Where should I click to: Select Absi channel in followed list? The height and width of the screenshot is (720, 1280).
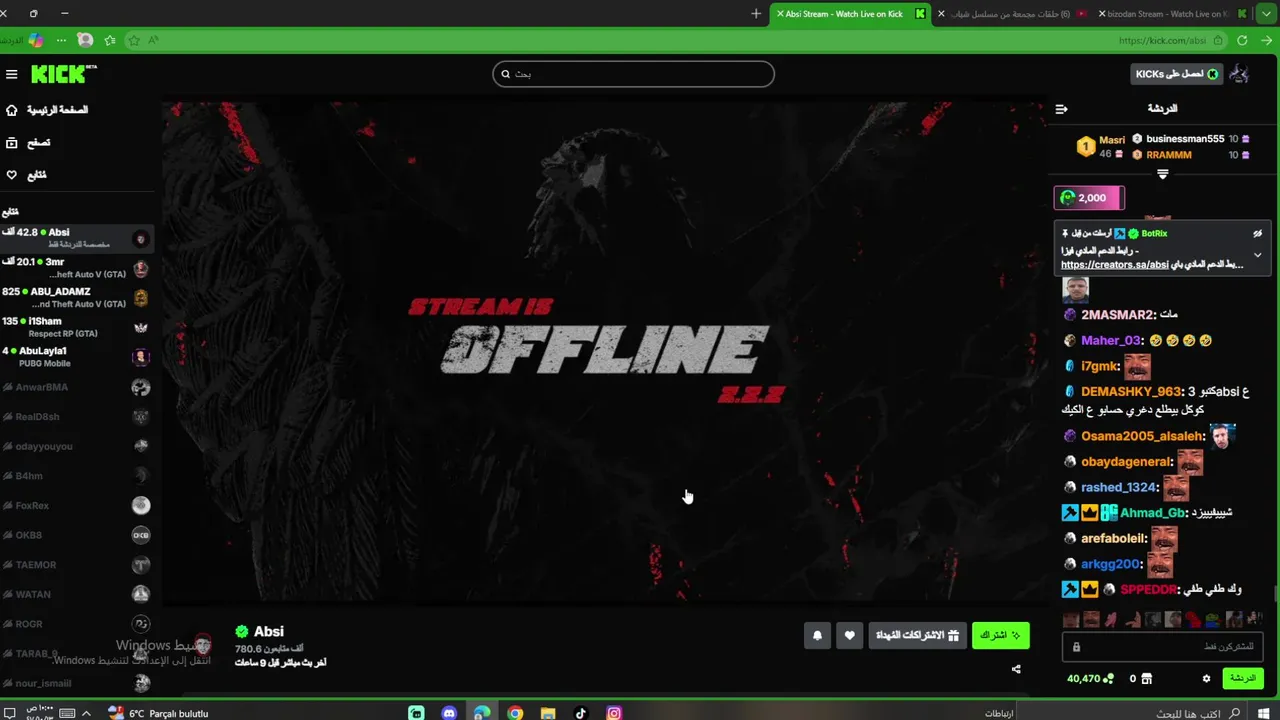[77, 238]
